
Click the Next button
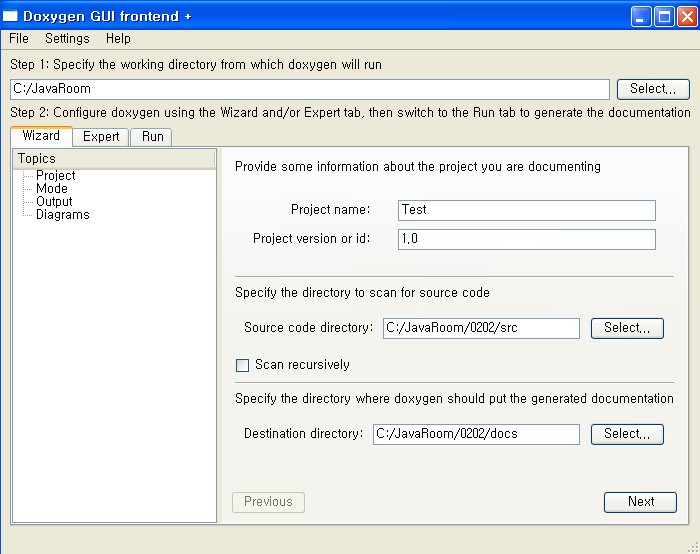pos(640,502)
